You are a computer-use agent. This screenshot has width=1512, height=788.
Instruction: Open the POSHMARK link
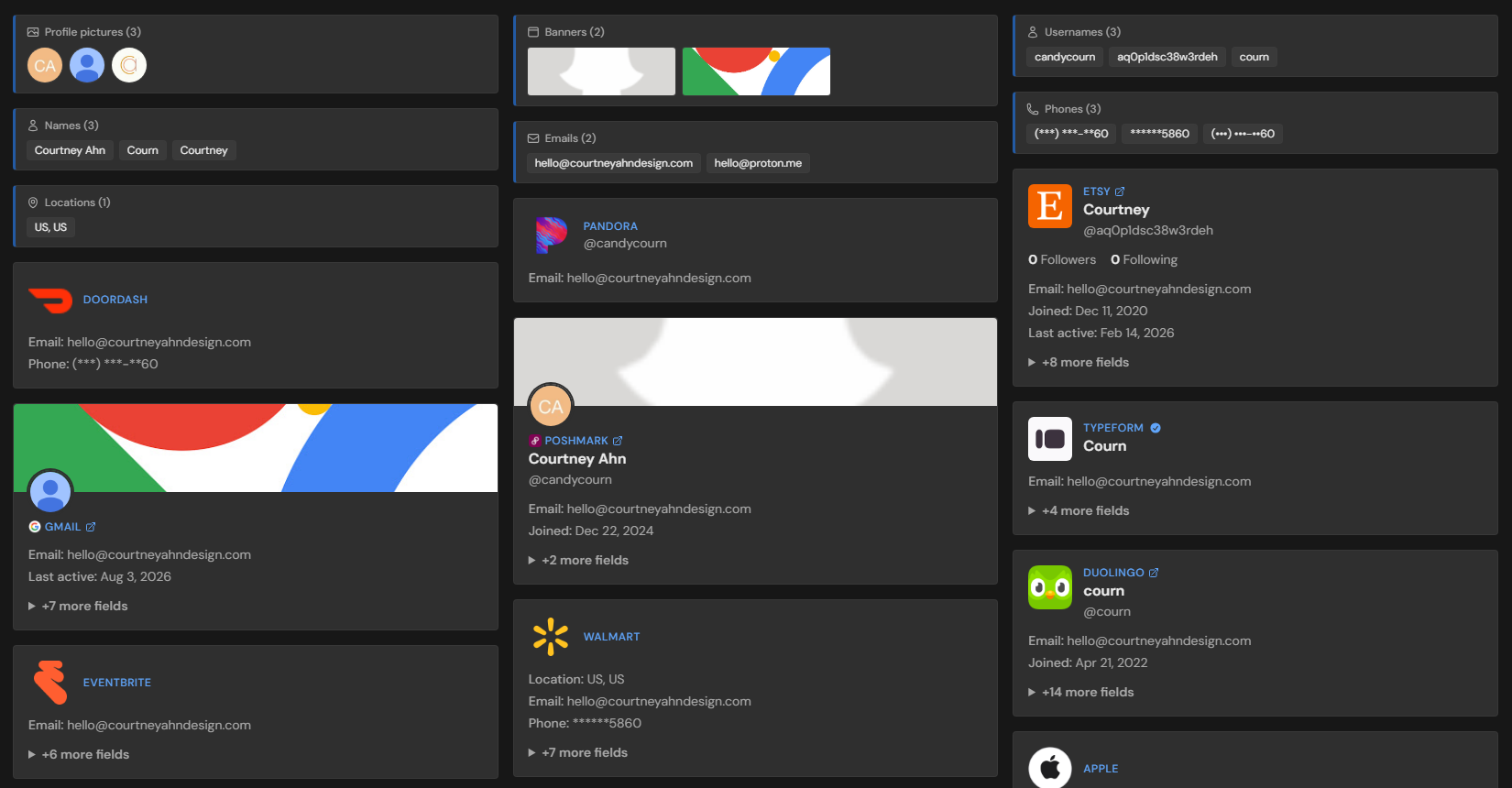click(x=576, y=441)
